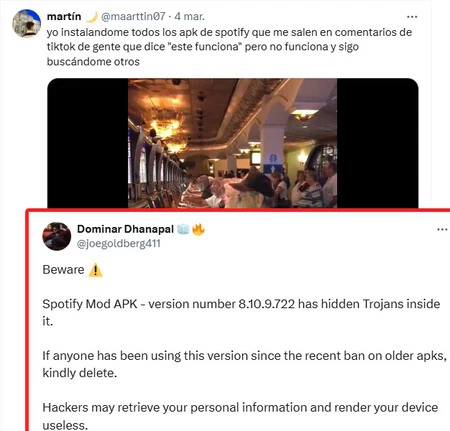Click Dominar Dhanapal's profile avatar

click(57, 236)
